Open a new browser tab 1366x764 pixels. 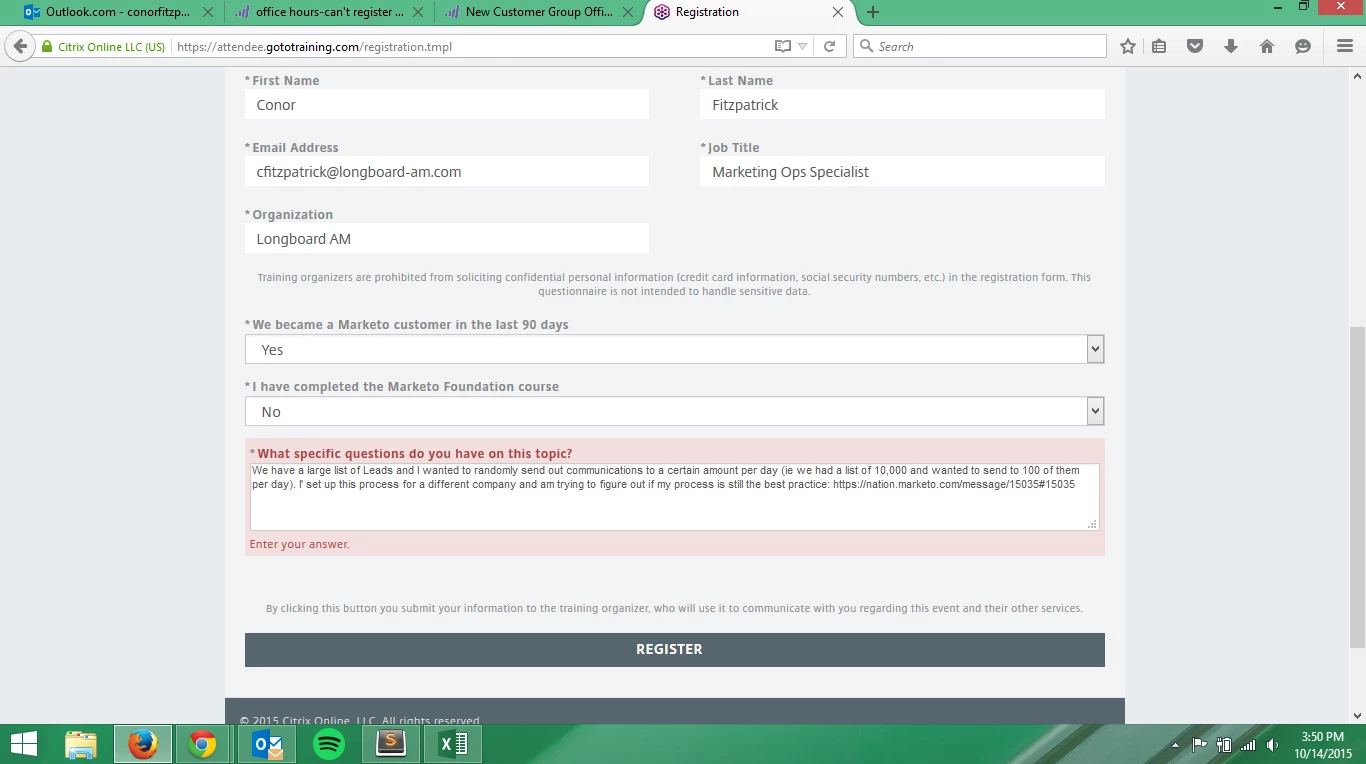pyautogui.click(x=873, y=12)
